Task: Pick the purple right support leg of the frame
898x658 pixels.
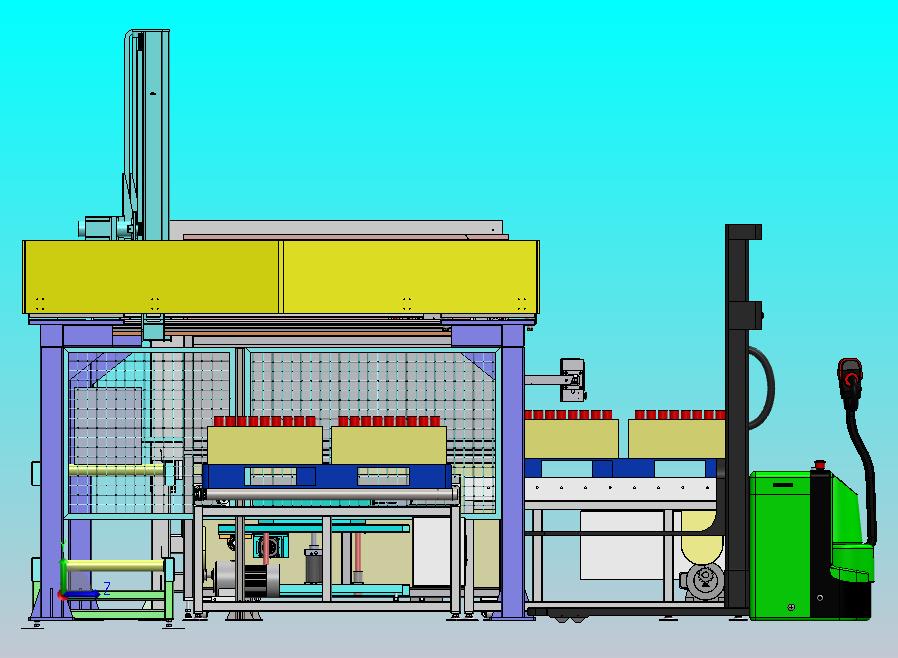Action: pyautogui.click(x=513, y=471)
